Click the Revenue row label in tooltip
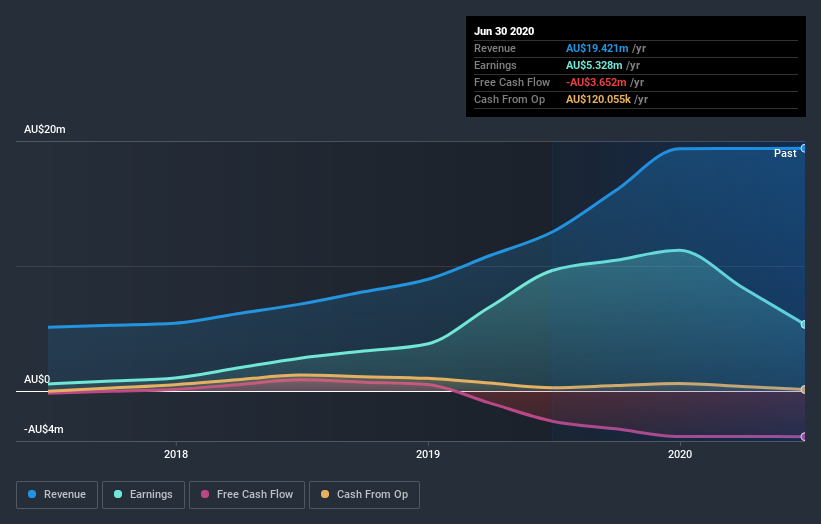 click(x=495, y=48)
